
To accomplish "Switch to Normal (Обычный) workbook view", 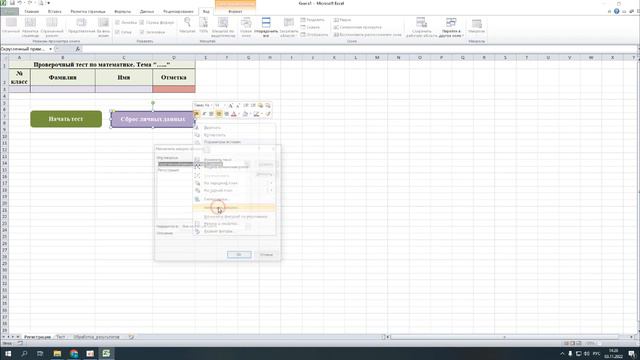I will [11, 26].
